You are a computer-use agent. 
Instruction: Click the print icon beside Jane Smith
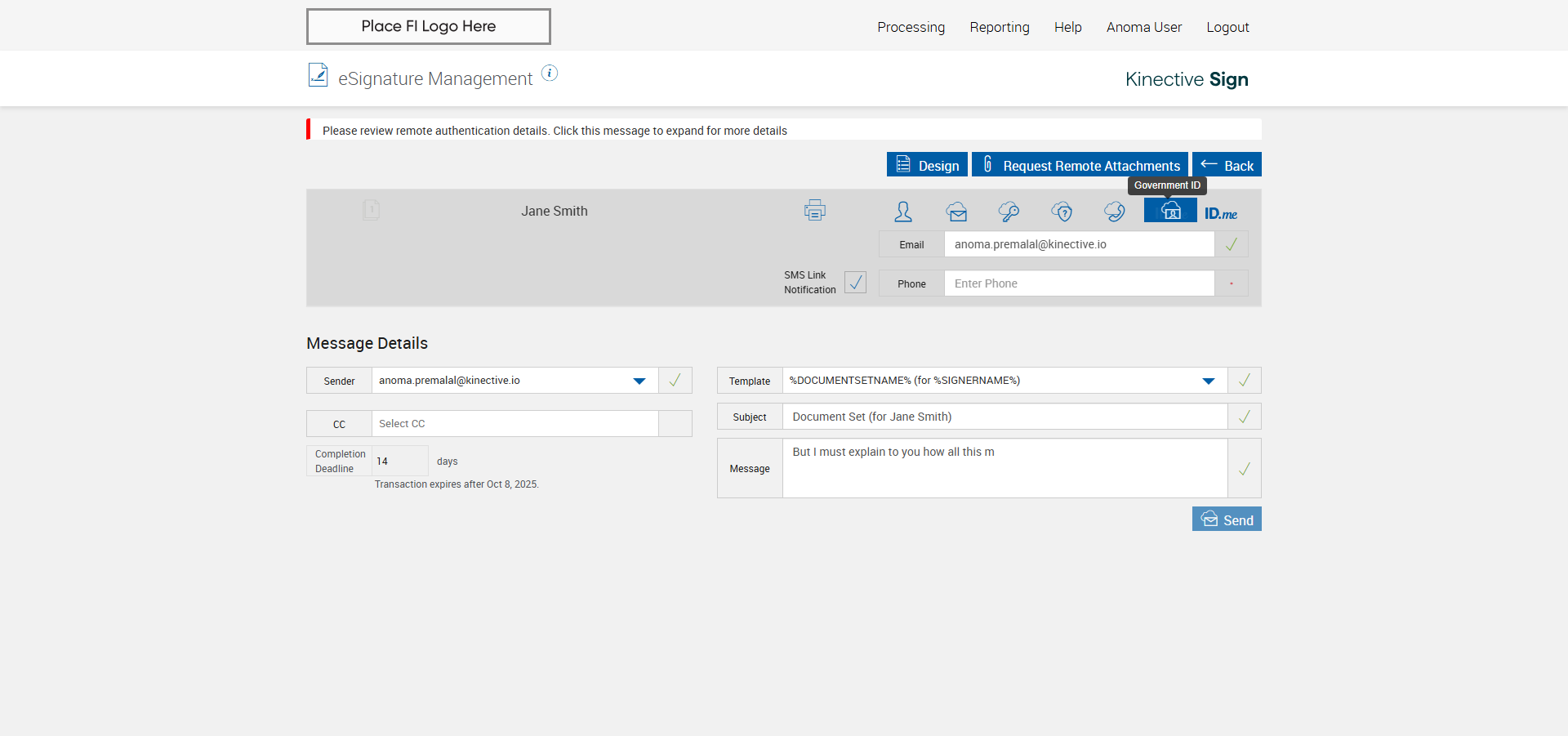(x=814, y=211)
